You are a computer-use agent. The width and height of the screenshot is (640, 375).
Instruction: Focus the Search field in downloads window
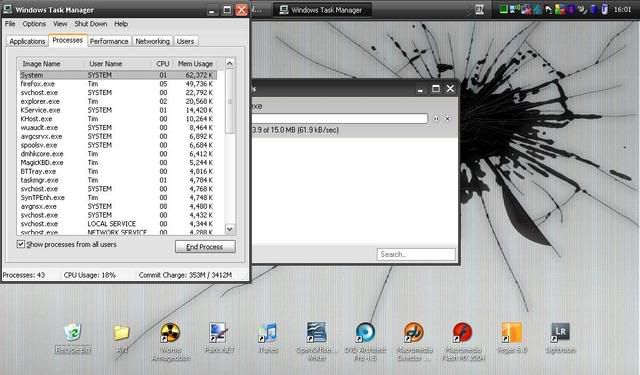point(416,254)
